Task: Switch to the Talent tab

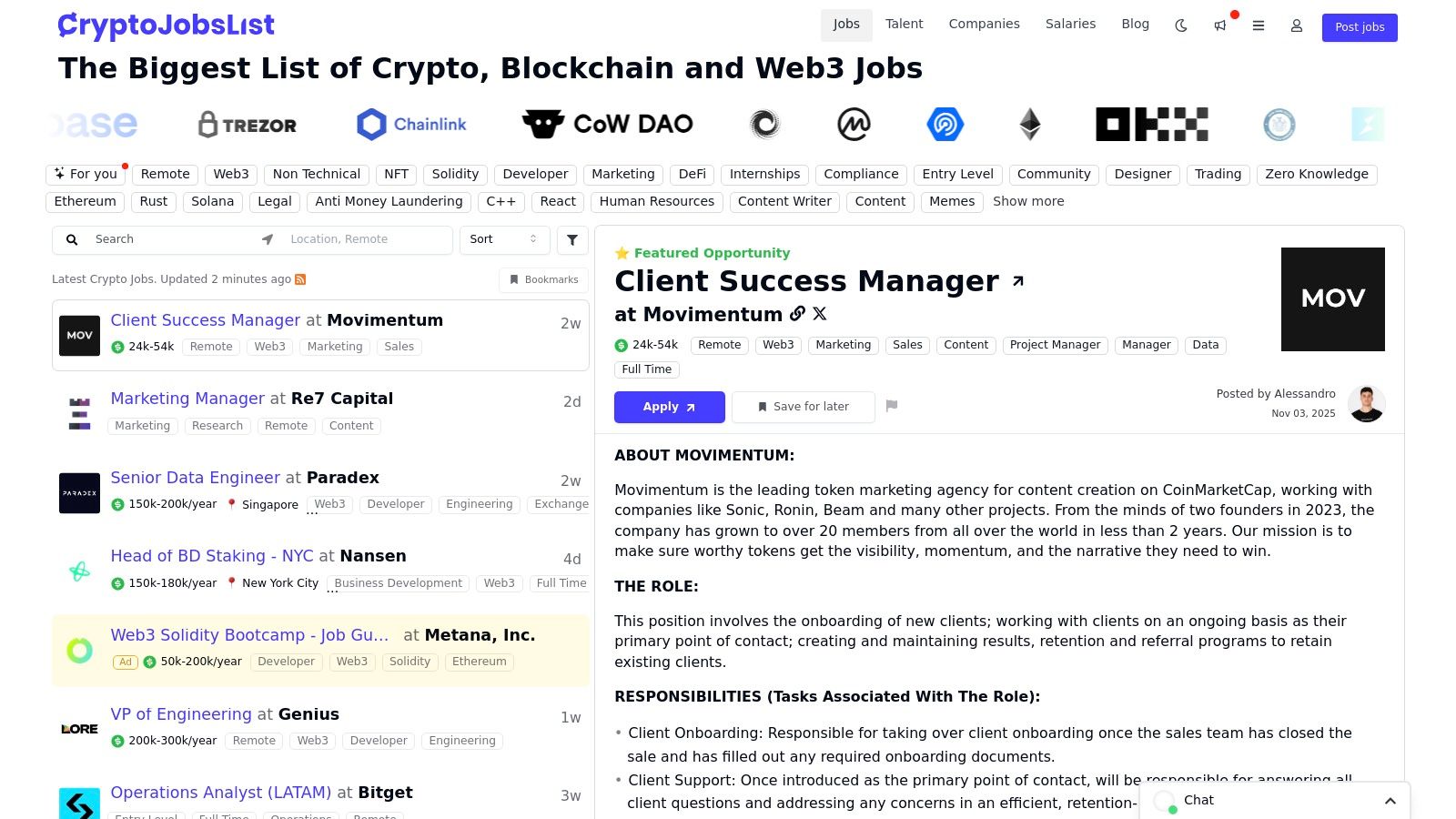Action: [x=904, y=24]
